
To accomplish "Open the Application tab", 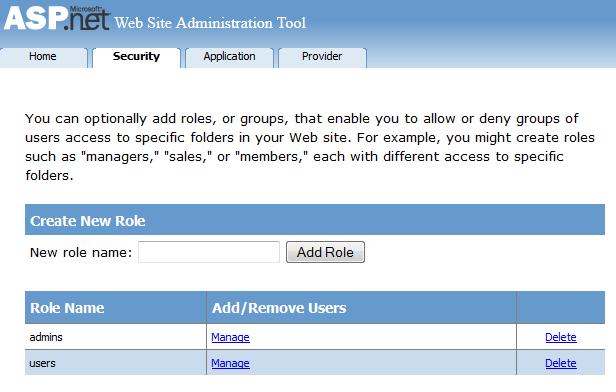I will [229, 57].
